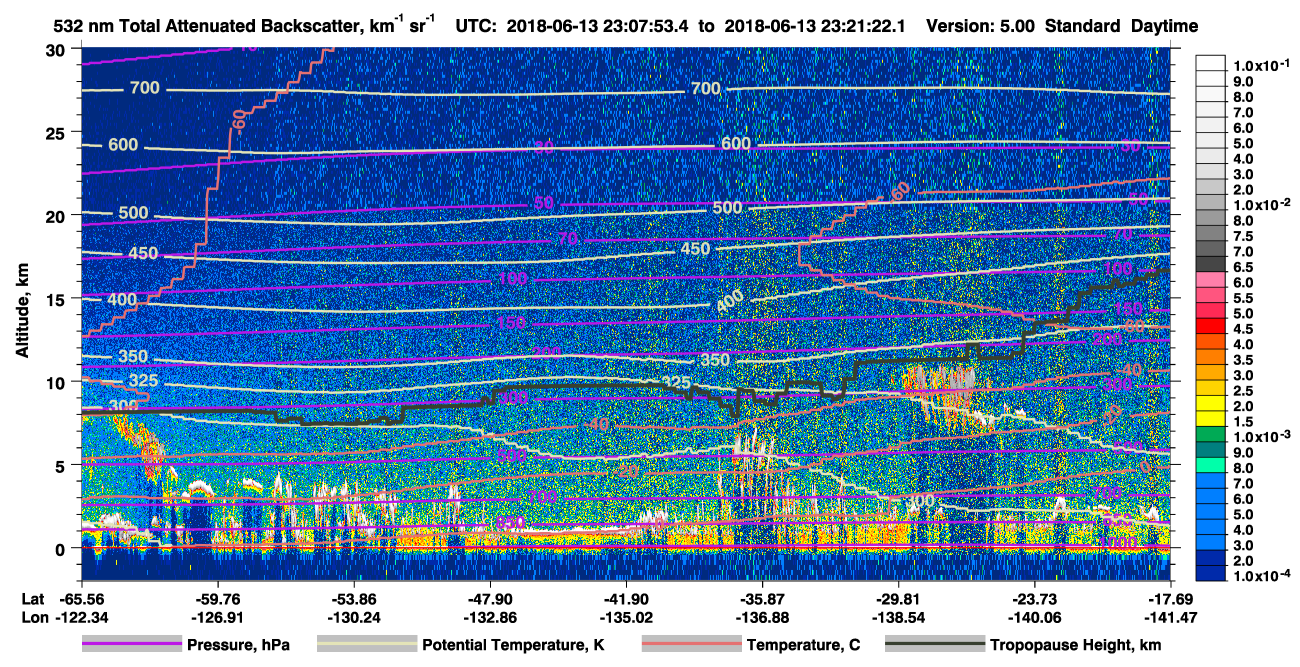Click the colorbar label "1.0x10-1"
This screenshot has height=667, width=1300.
point(1263,65)
